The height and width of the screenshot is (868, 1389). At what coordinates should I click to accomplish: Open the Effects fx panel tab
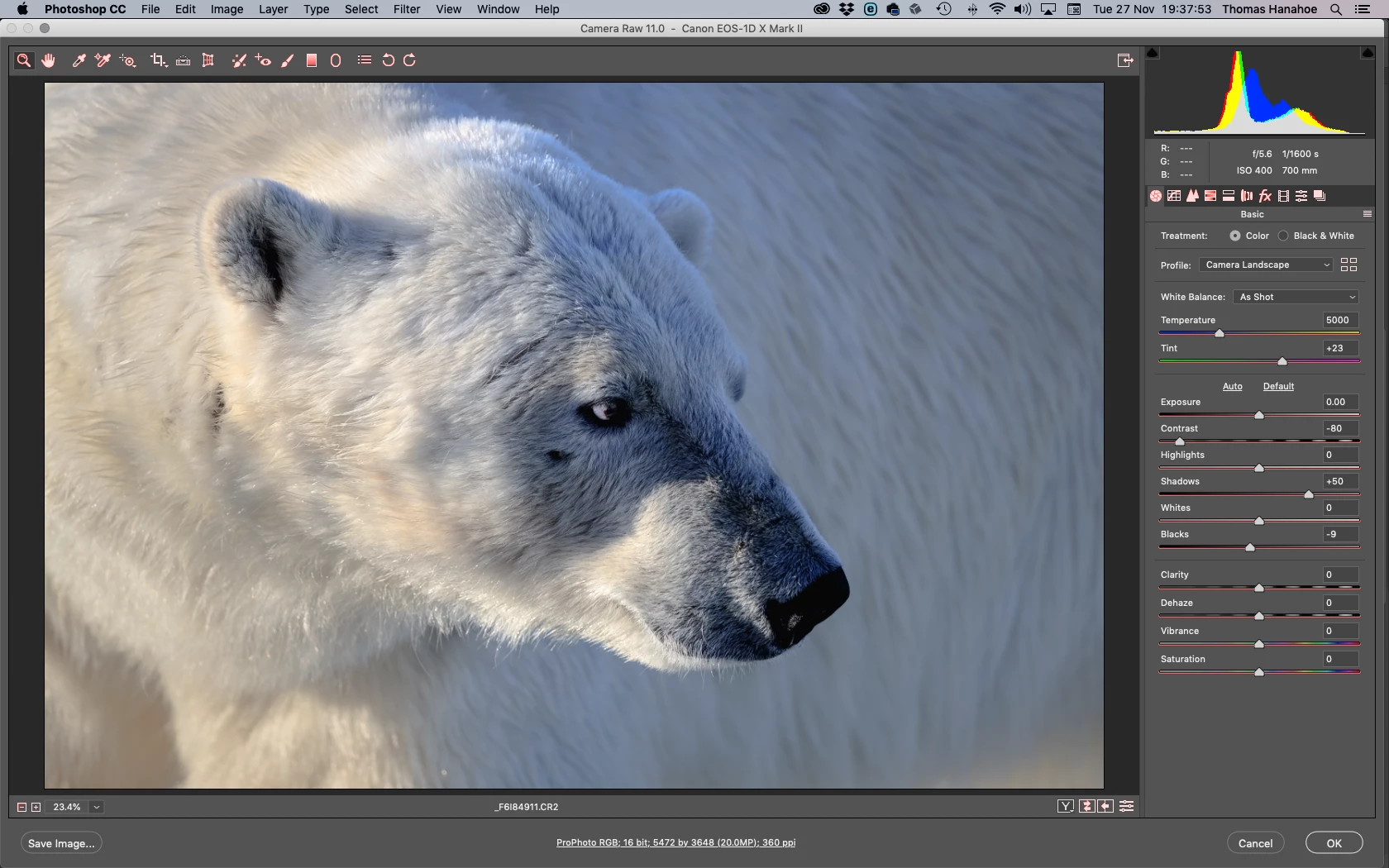(x=1265, y=196)
